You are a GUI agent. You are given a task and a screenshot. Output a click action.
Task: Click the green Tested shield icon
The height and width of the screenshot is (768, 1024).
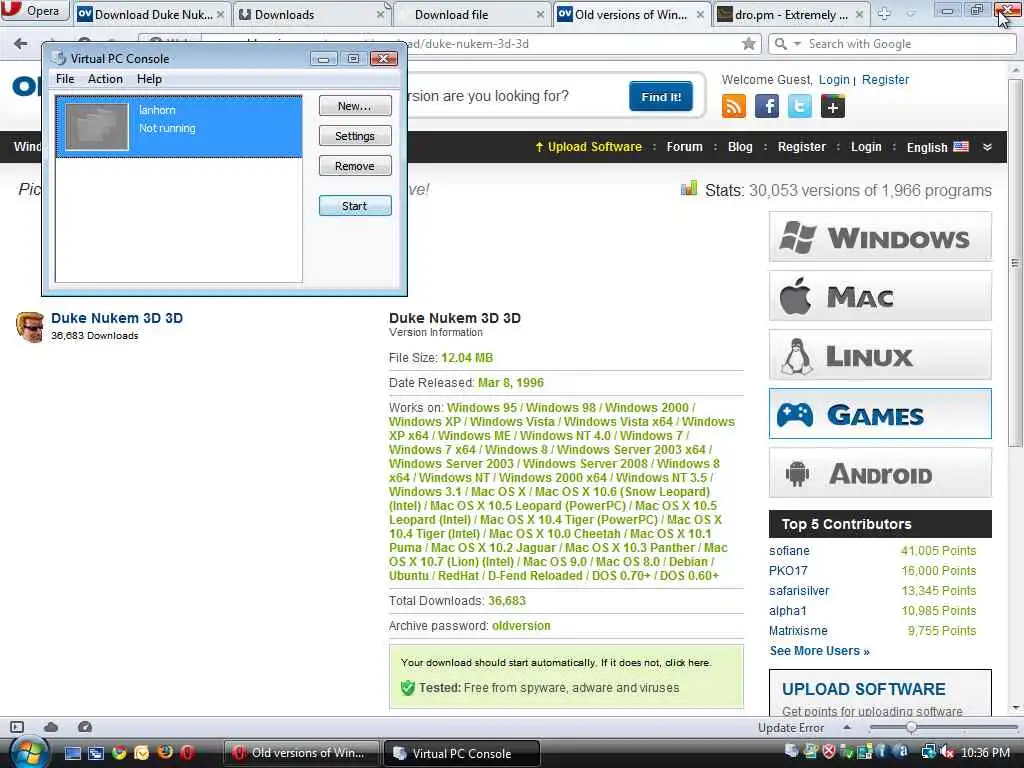(x=408, y=688)
